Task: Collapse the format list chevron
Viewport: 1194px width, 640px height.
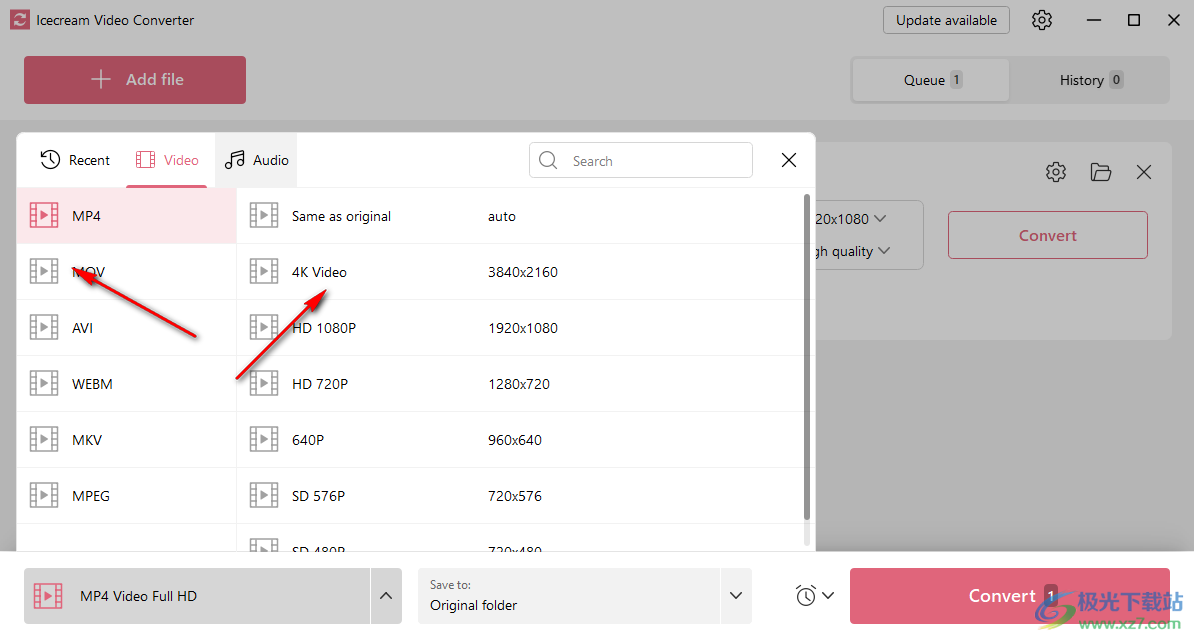Action: [386, 596]
